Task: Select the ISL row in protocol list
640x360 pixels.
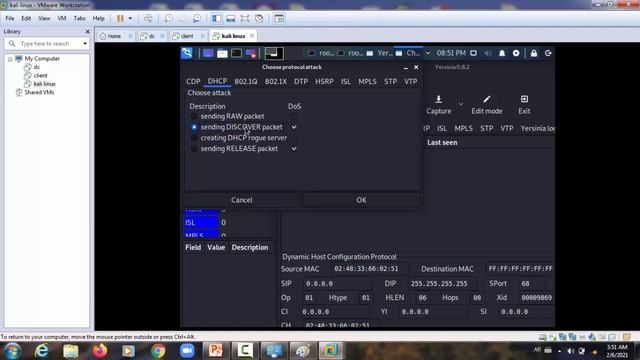Action: (x=229, y=222)
